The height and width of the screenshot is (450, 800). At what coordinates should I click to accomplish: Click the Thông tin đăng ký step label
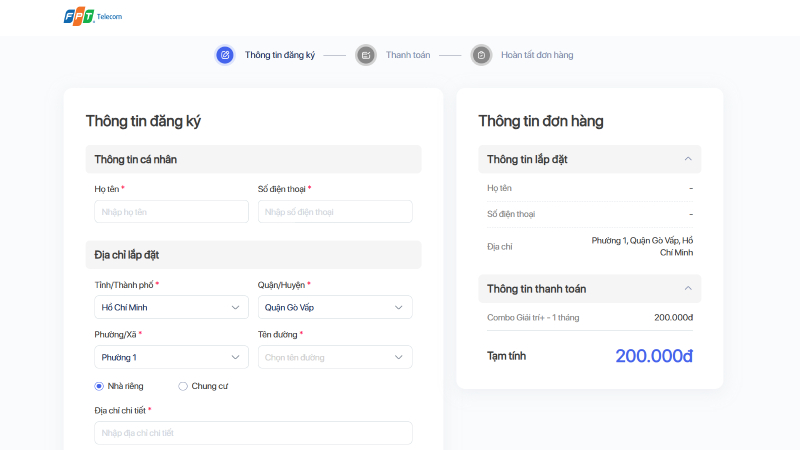point(280,55)
